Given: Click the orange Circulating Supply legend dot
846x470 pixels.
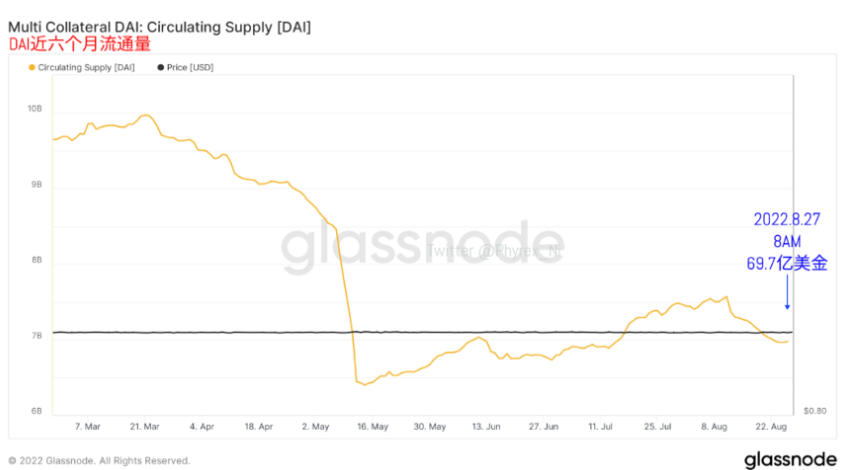Looking at the screenshot, I should 32,67.
